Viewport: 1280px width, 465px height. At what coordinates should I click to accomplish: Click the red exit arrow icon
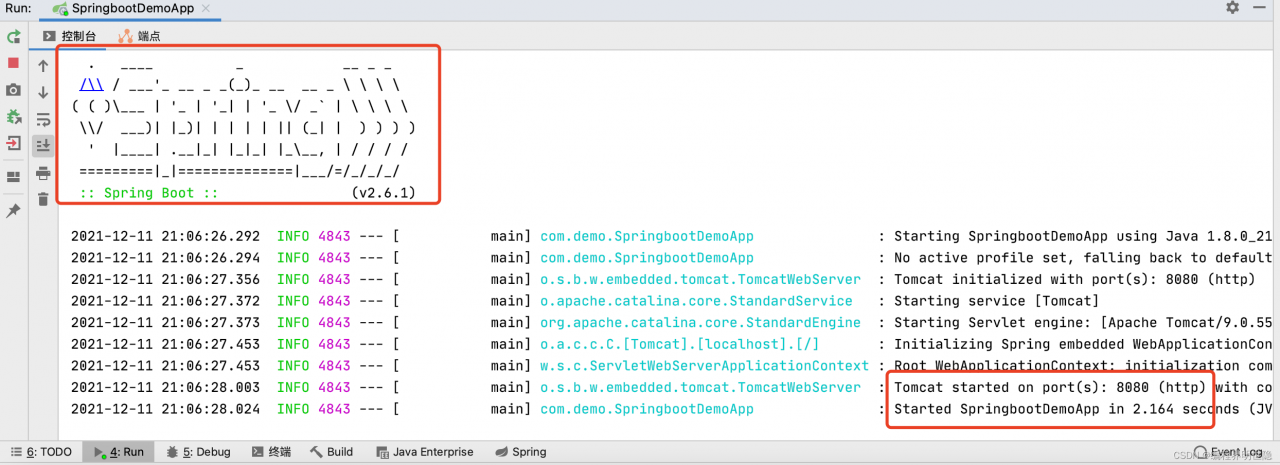click(x=13, y=143)
